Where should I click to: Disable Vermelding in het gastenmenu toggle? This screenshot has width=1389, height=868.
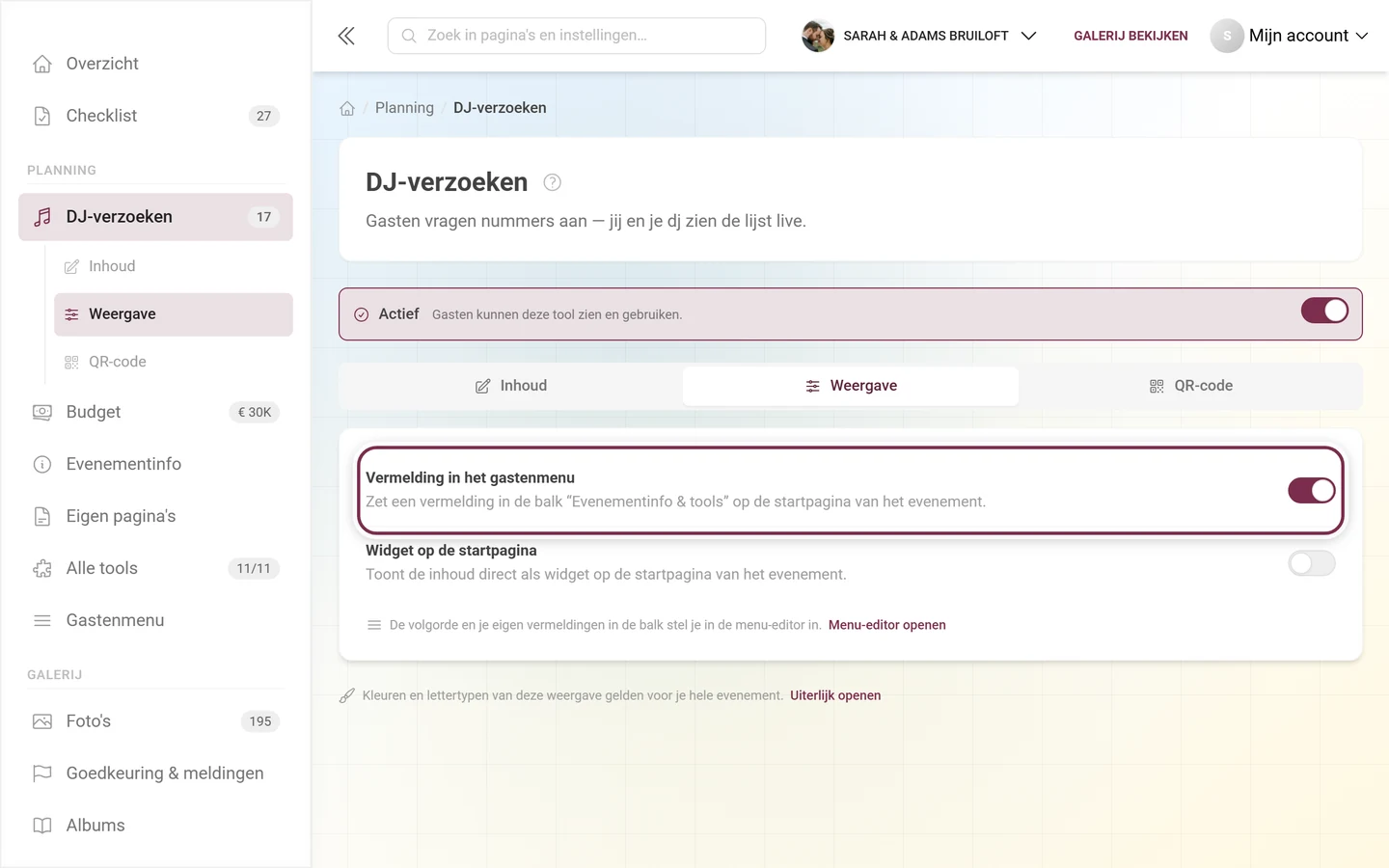1312,490
